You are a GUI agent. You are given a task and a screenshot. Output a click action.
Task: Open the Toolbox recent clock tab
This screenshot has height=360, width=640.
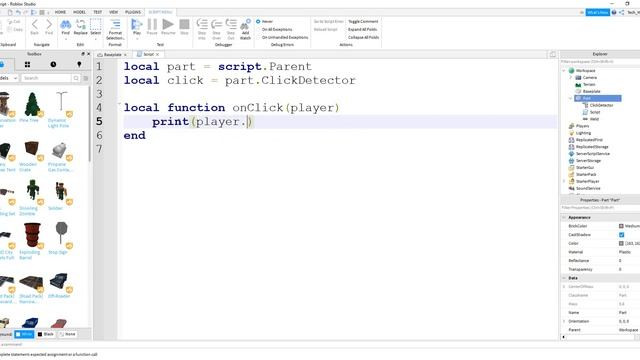click(x=53, y=64)
